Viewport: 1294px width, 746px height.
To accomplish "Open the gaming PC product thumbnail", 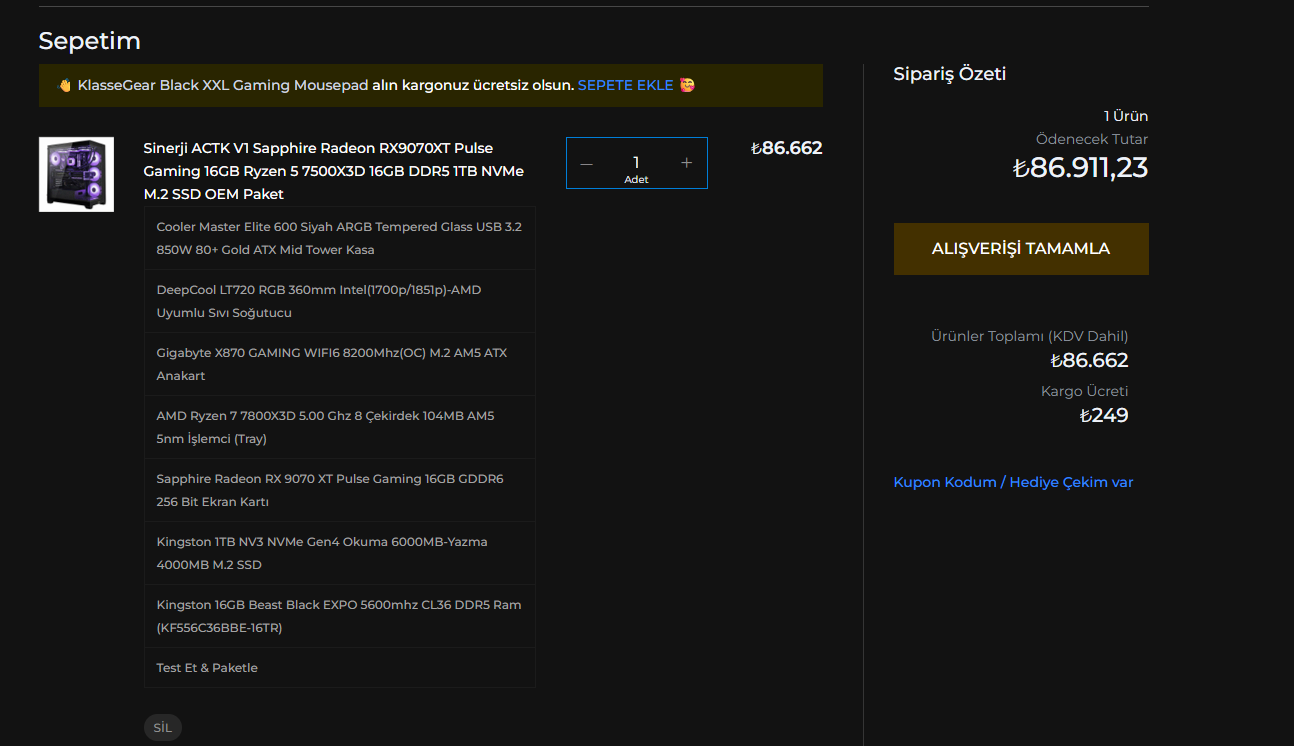I will tap(76, 174).
